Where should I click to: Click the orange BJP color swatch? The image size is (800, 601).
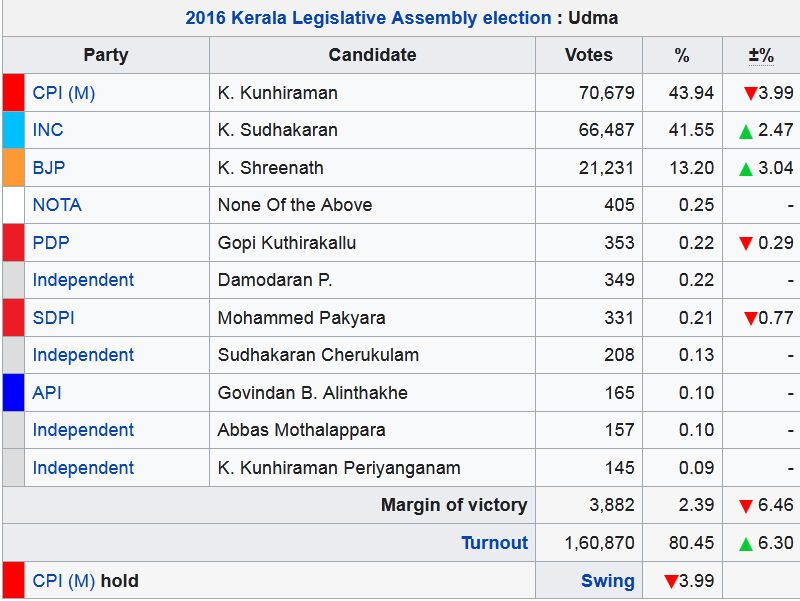click(x=13, y=168)
